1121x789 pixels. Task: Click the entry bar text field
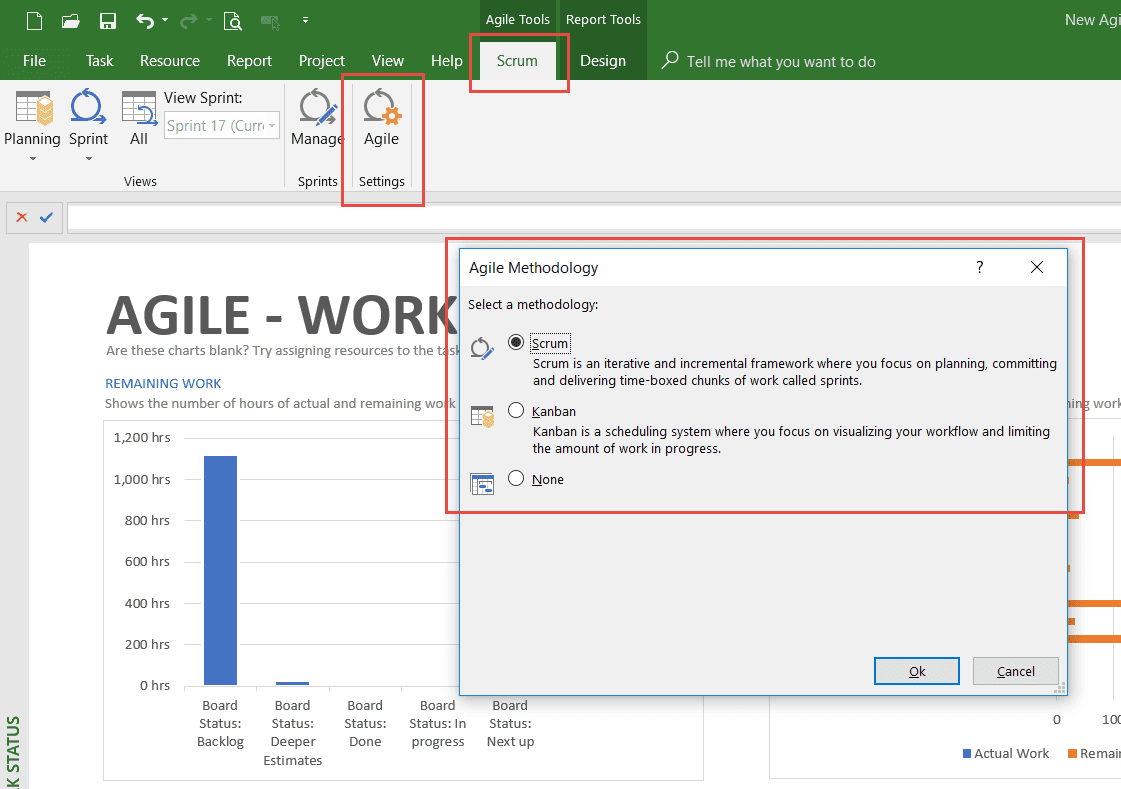593,218
